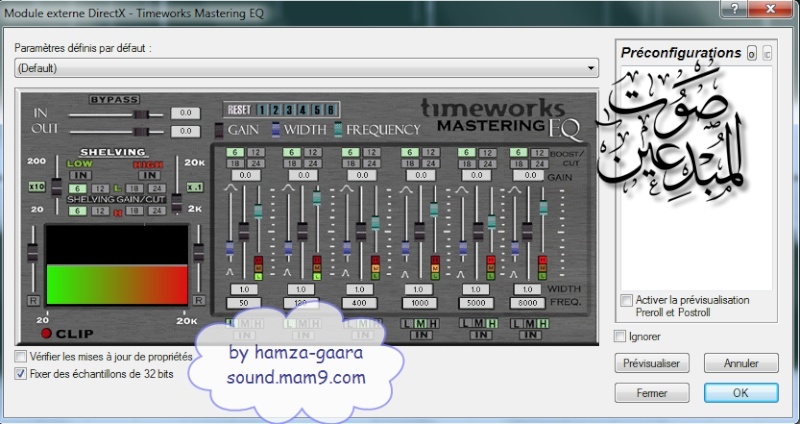Click the wide bell-curve icon of the 400 Hz band
Viewport: 800px width, 424px height.
[347, 188]
